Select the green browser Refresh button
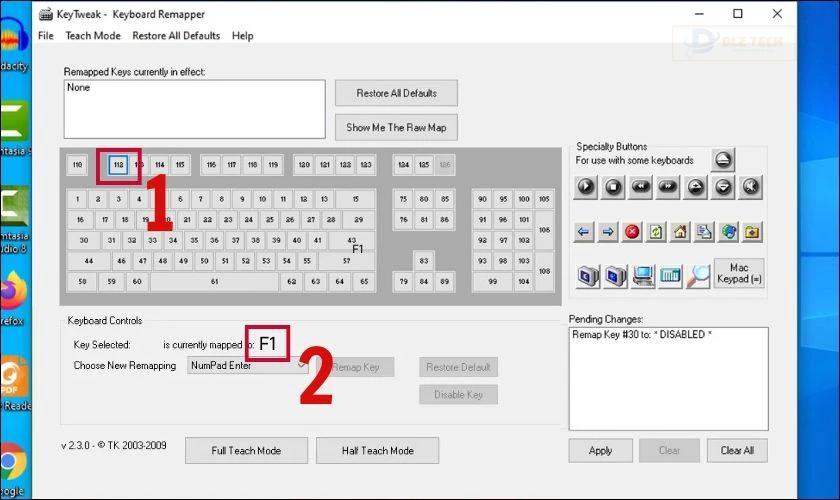 [x=656, y=232]
